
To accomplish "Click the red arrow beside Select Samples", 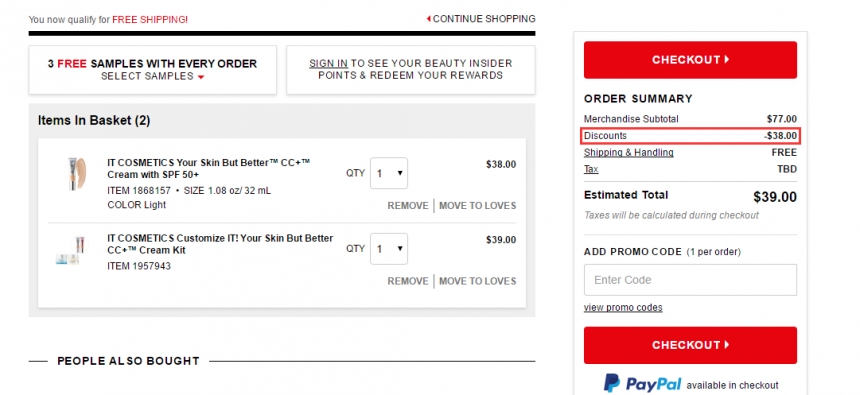I will [201, 77].
